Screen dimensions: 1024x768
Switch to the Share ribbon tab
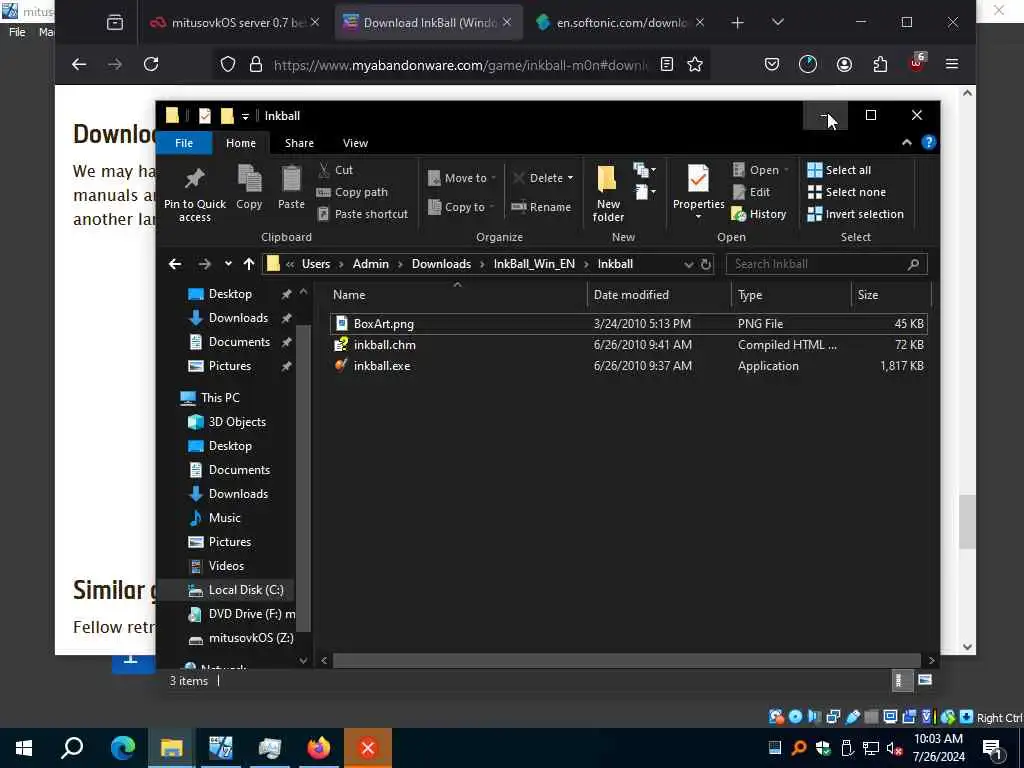(x=299, y=142)
